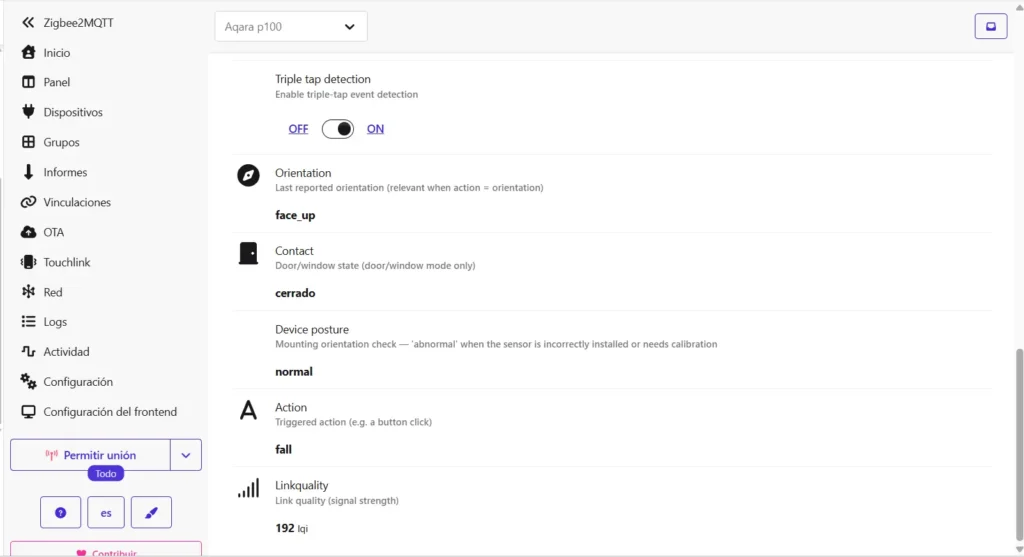Click Zigbee2MQTT title link

[78, 23]
